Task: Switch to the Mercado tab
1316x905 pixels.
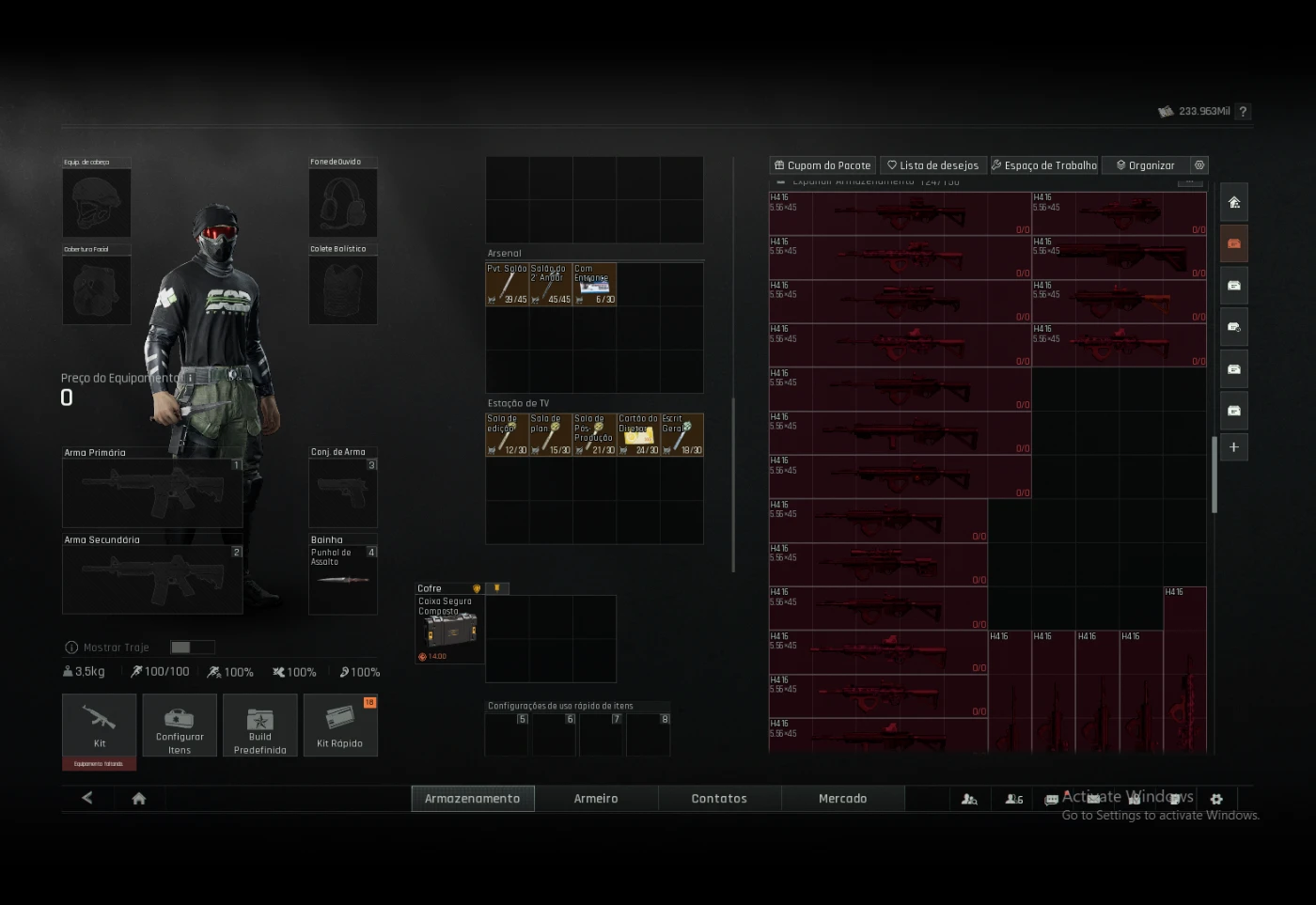Action: (x=842, y=799)
